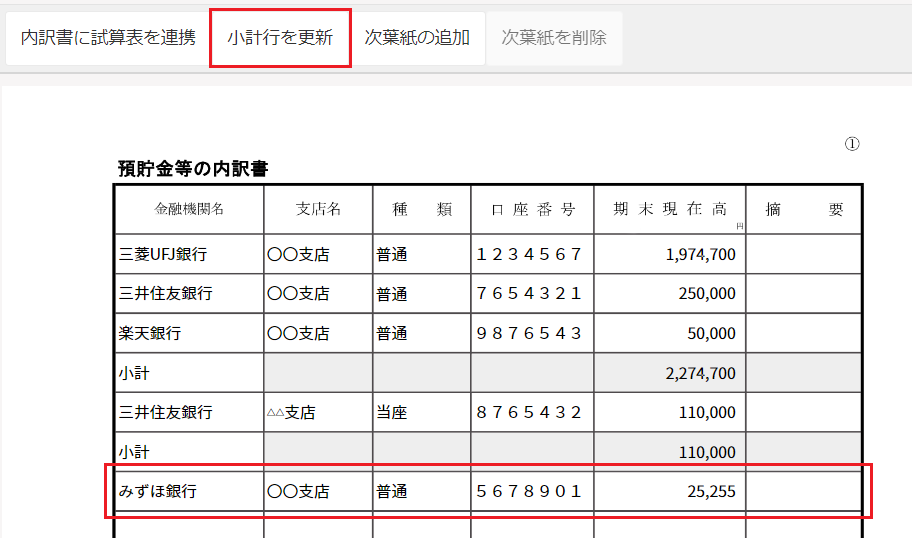Viewport: 912px width, 538px height.
Task: Click 次葉紙の追加 button
Action: coord(417,38)
